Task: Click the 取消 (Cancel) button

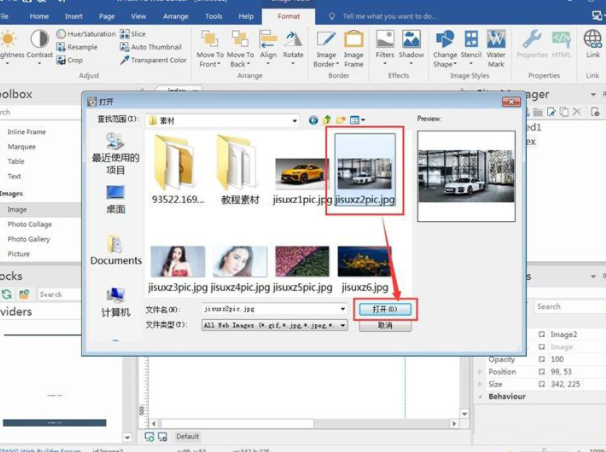Action: click(x=385, y=325)
